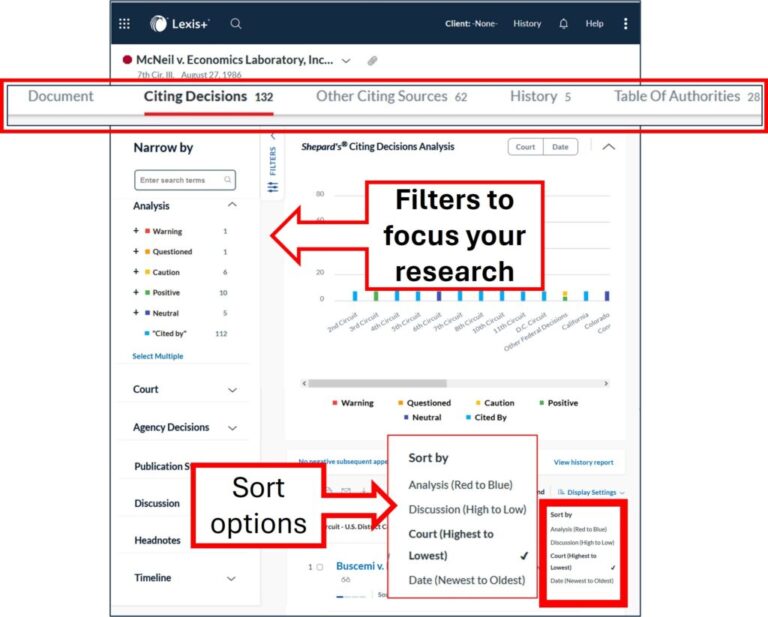Image resolution: width=768 pixels, height=617 pixels.
Task: Click the Select Multiple link
Action: [x=158, y=356]
